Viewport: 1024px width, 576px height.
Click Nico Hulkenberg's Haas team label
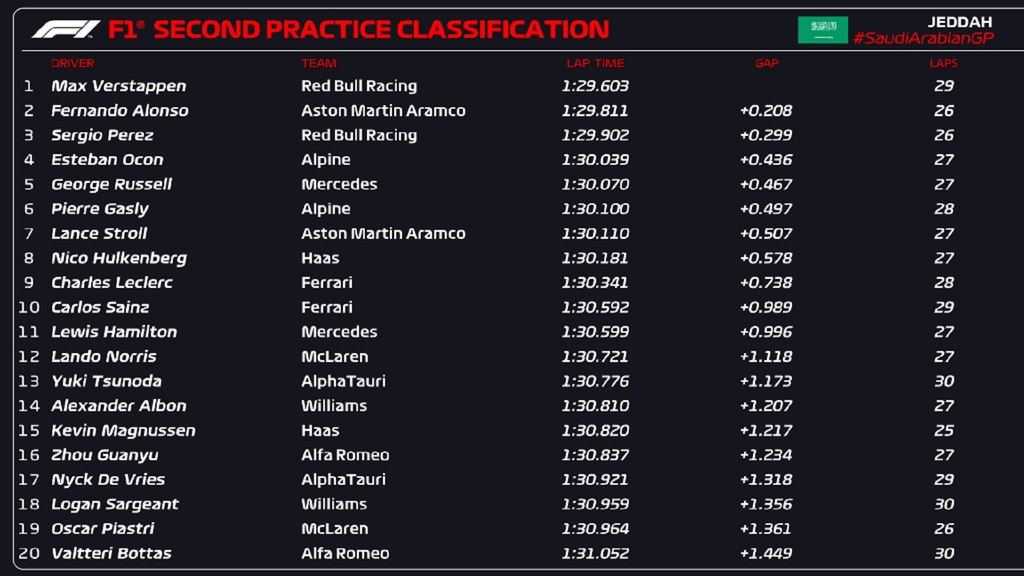pos(320,258)
